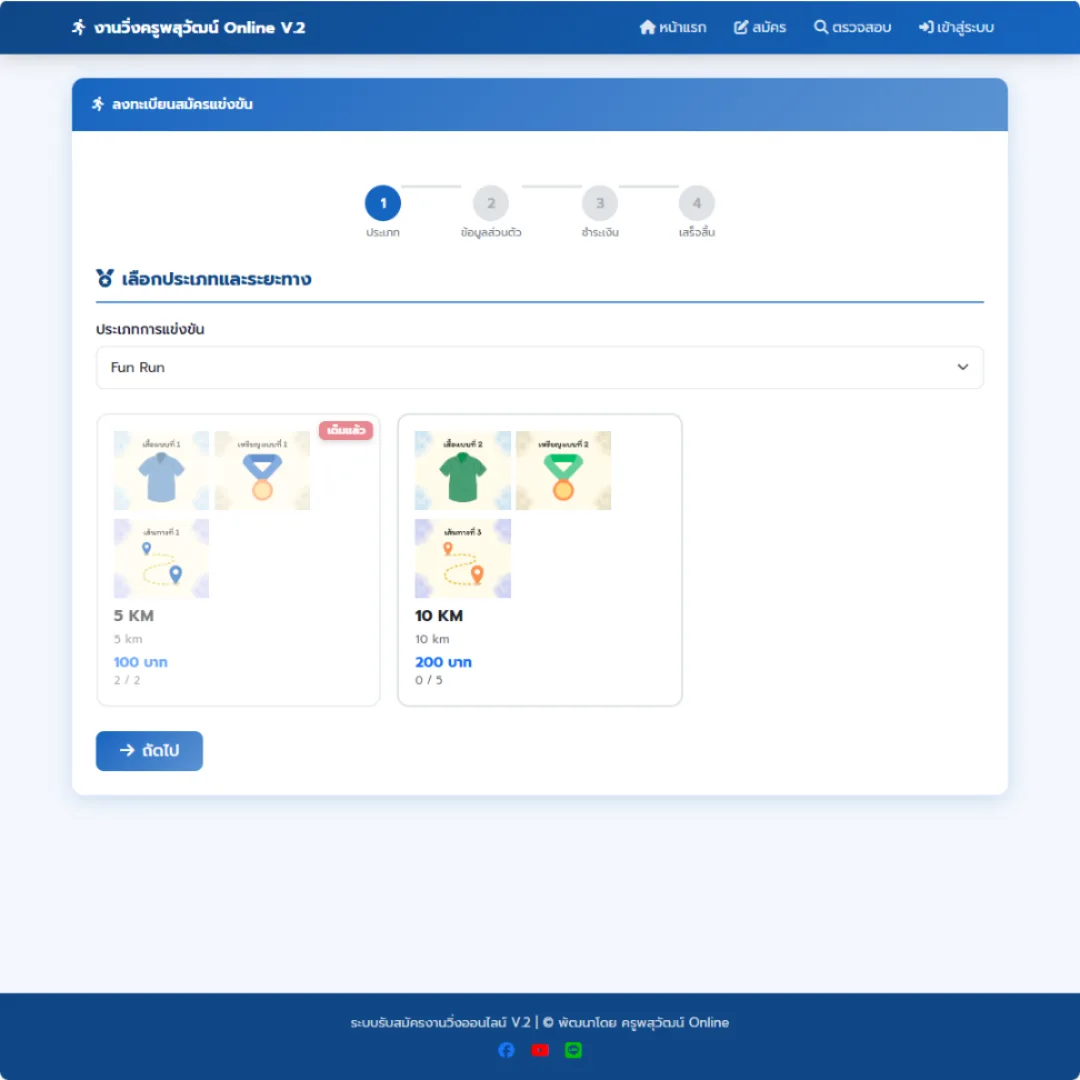
Task: Click step 1 ประเภท circle
Action: click(x=383, y=203)
